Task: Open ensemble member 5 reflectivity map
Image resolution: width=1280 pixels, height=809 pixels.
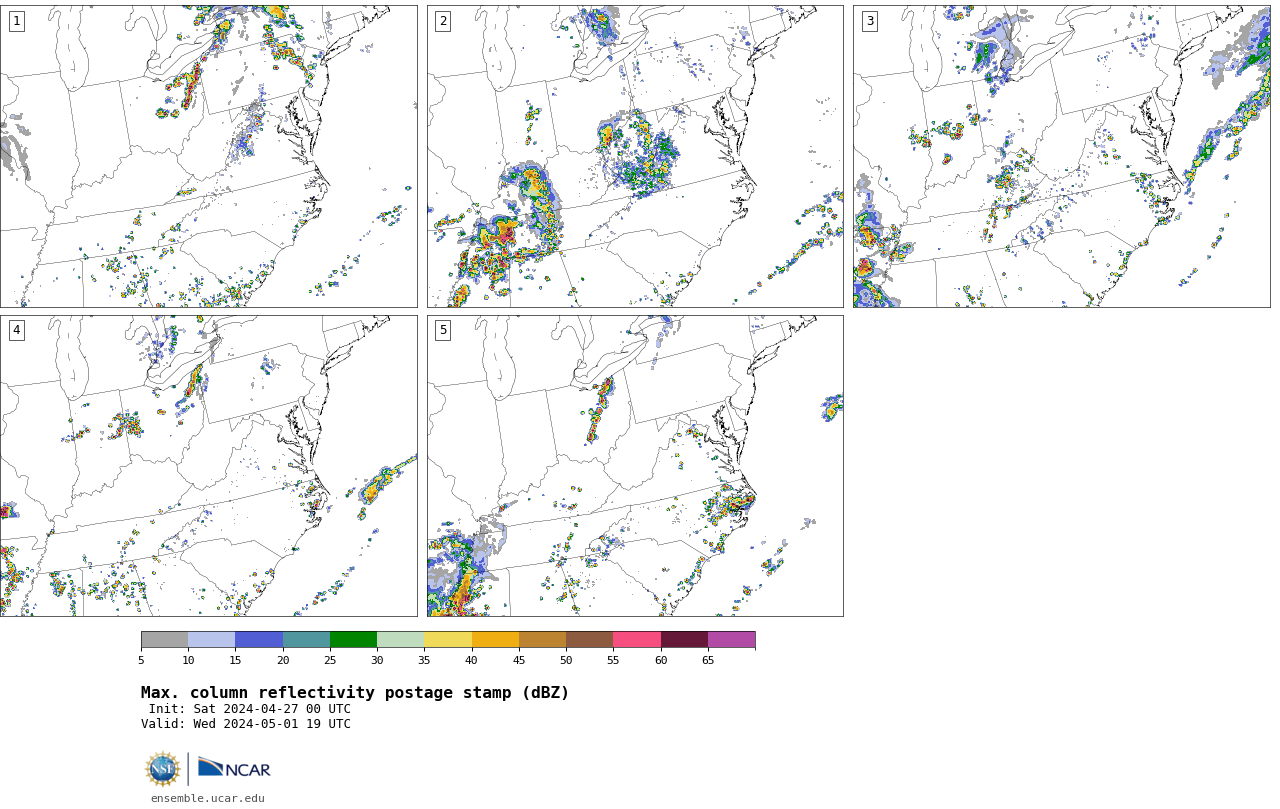Action: 635,466
